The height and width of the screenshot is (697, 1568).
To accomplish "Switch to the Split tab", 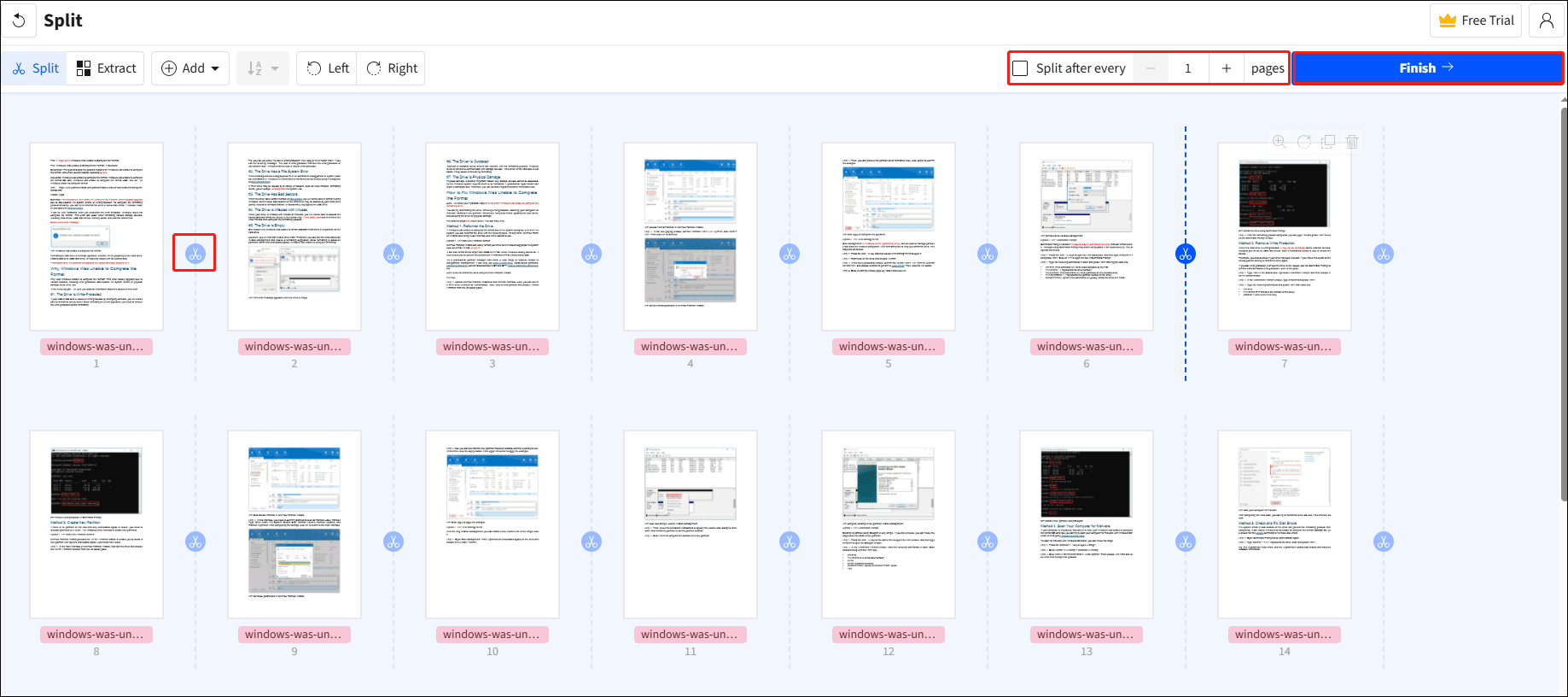I will (x=36, y=68).
